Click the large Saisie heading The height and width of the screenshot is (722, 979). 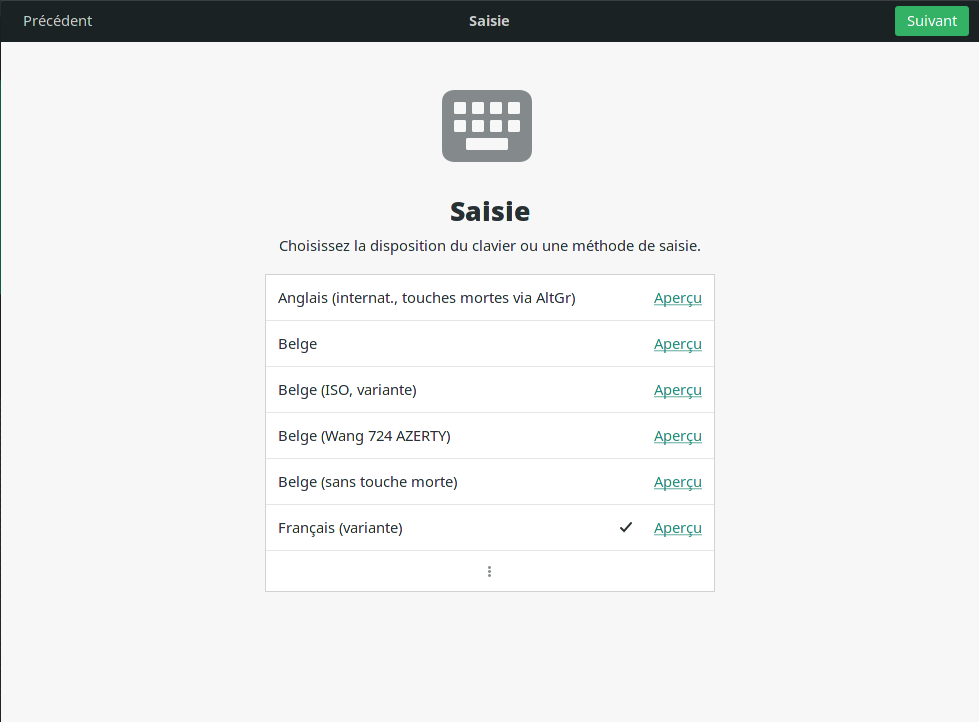489,212
